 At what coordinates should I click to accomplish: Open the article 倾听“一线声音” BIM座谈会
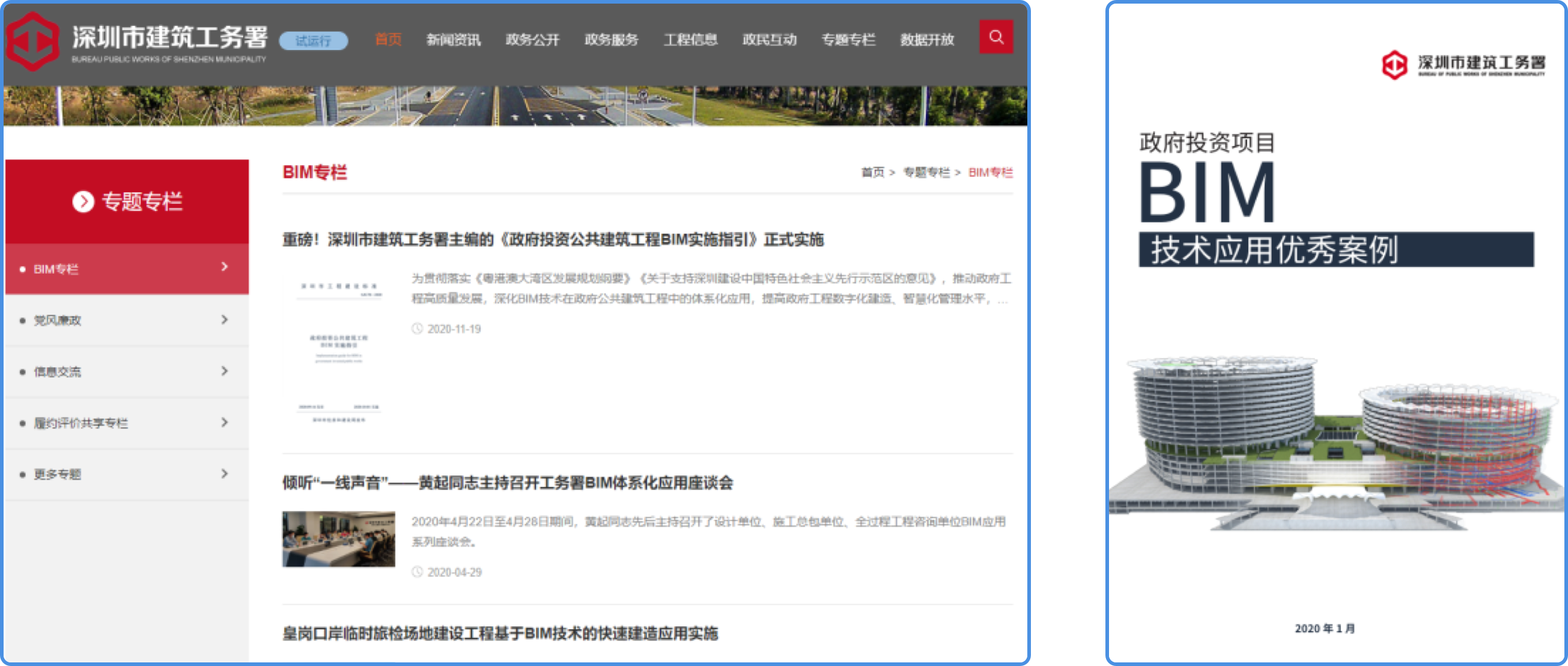(508, 483)
